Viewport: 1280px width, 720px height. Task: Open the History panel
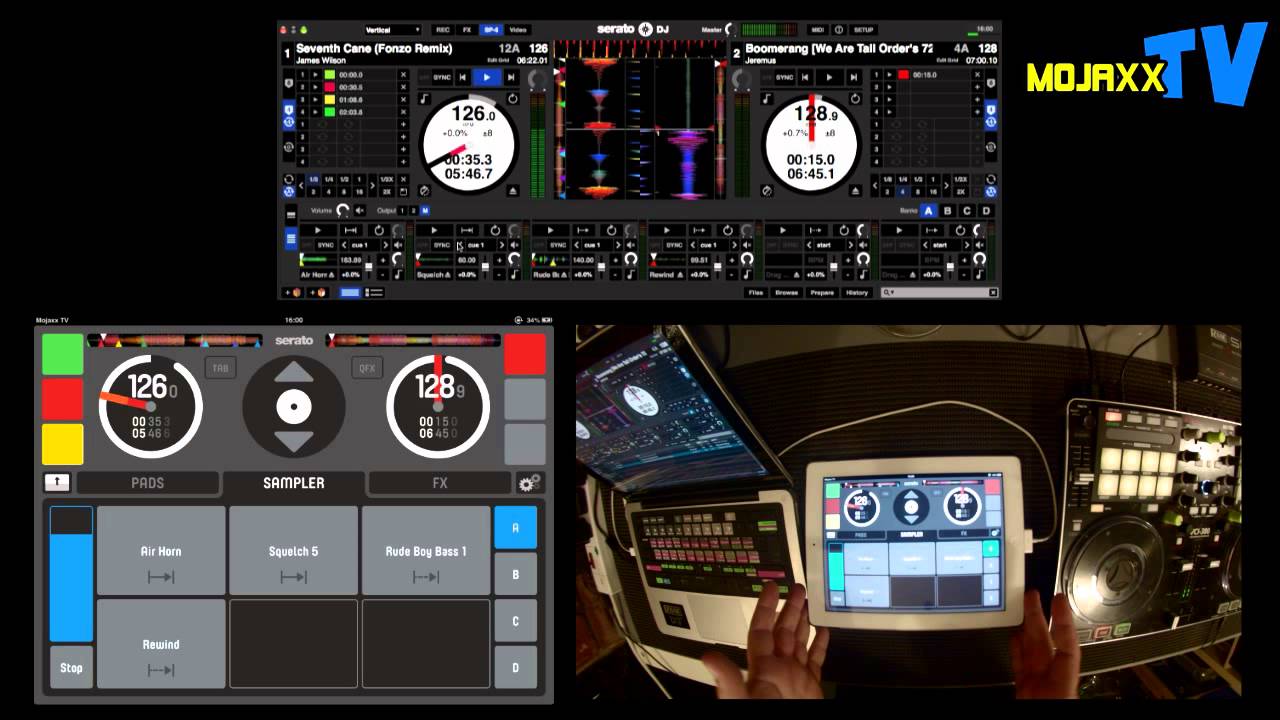(x=857, y=293)
